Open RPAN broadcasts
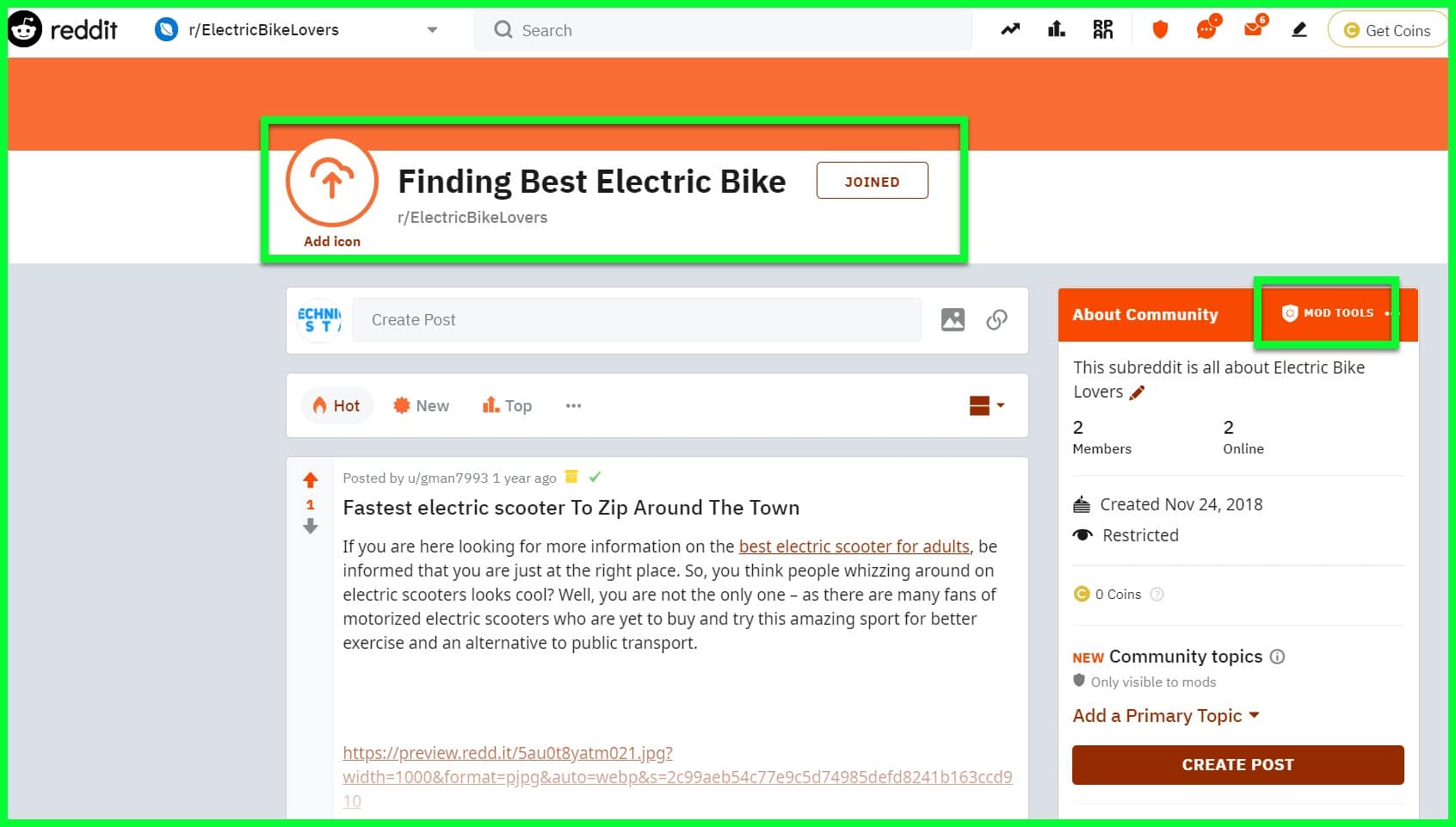1456x827 pixels. click(1102, 29)
